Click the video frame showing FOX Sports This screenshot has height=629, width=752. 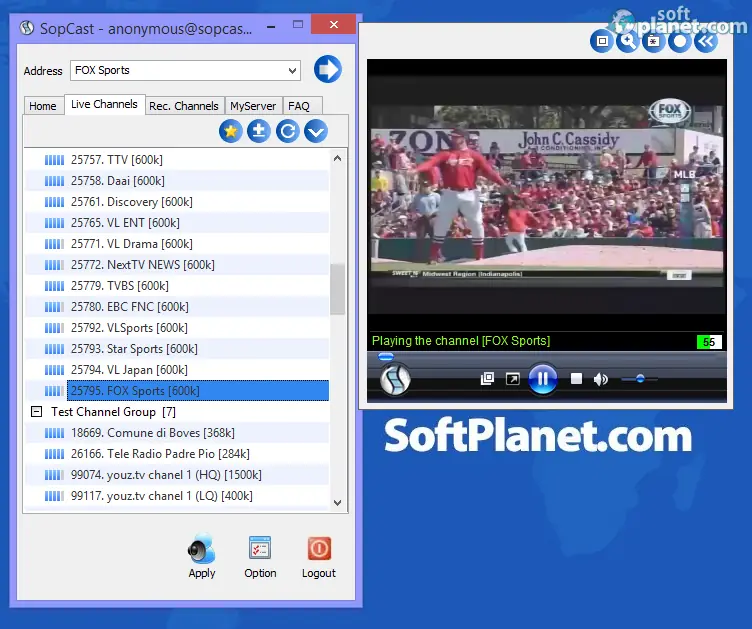(547, 196)
